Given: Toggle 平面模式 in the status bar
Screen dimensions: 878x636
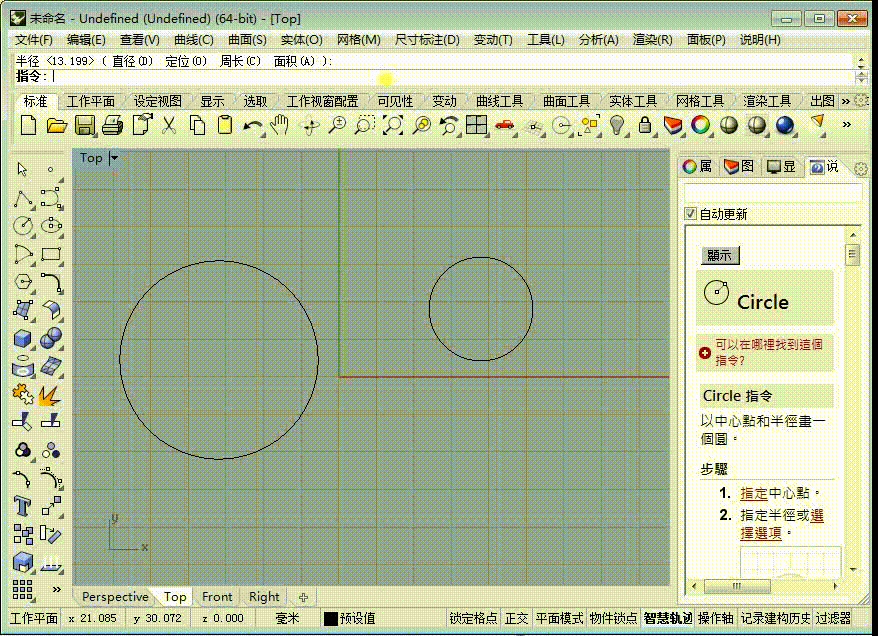Looking at the screenshot, I should (559, 618).
